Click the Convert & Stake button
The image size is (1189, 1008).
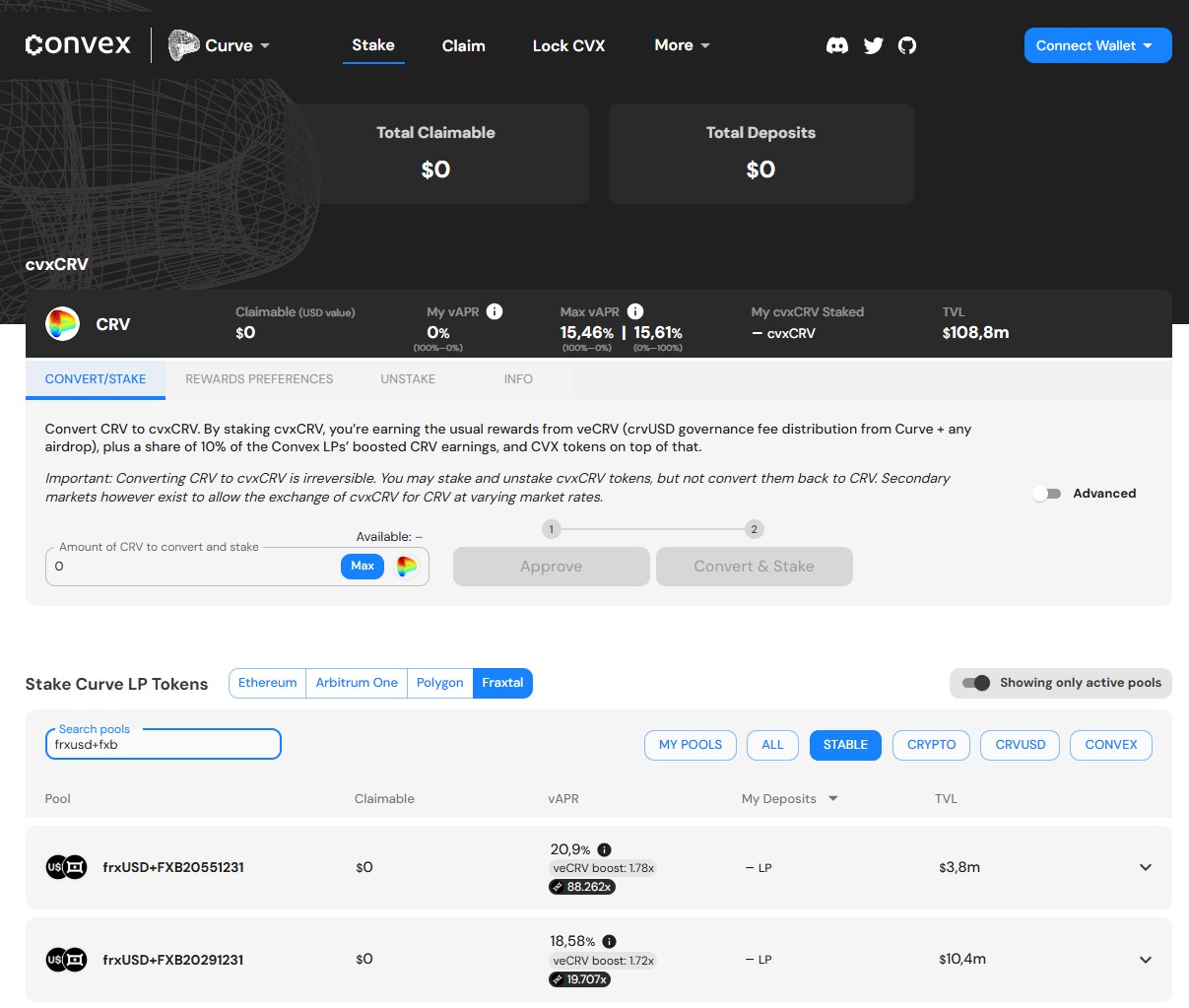[x=755, y=567]
